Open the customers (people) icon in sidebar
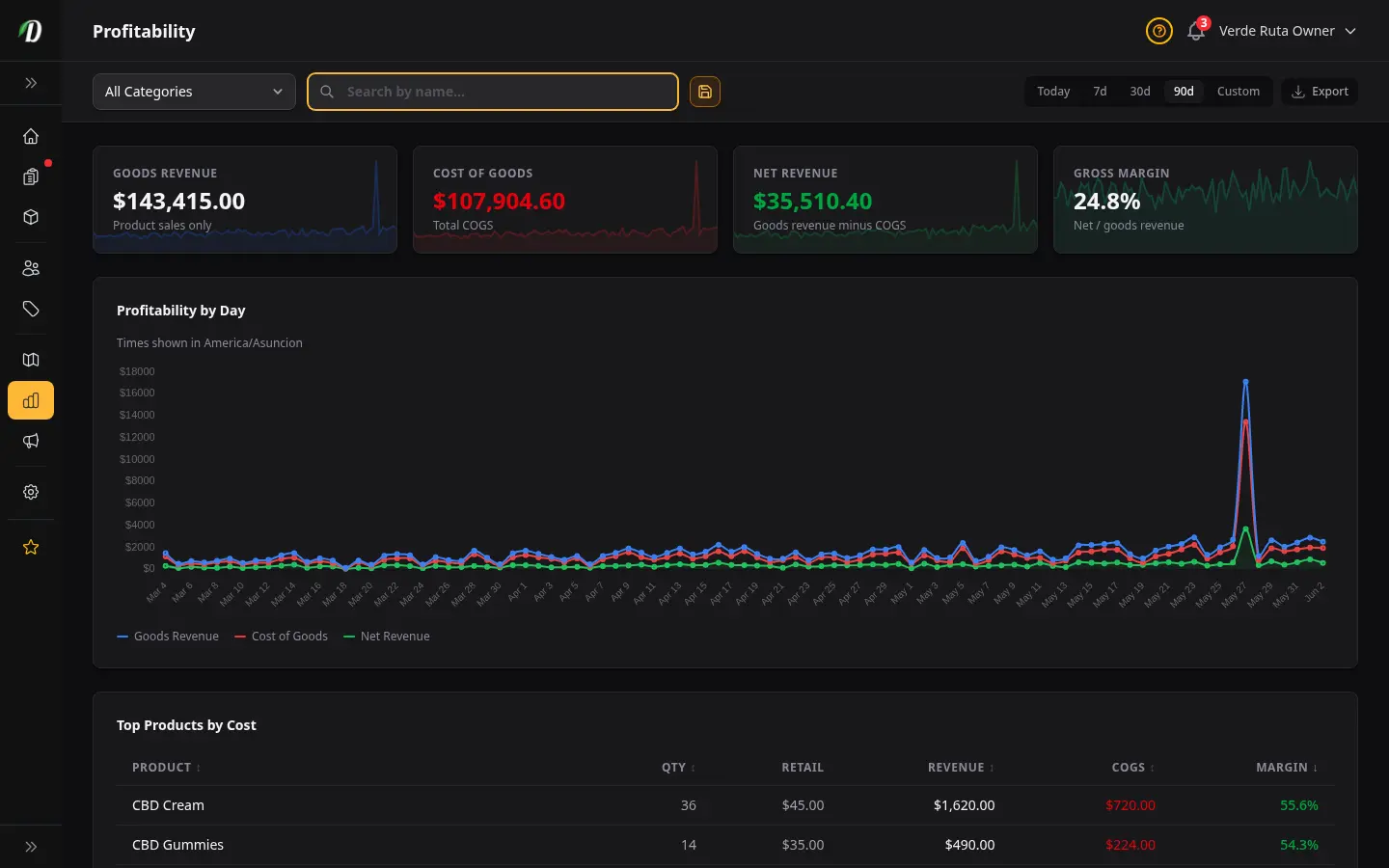This screenshot has height=868, width=1389. coord(31,268)
